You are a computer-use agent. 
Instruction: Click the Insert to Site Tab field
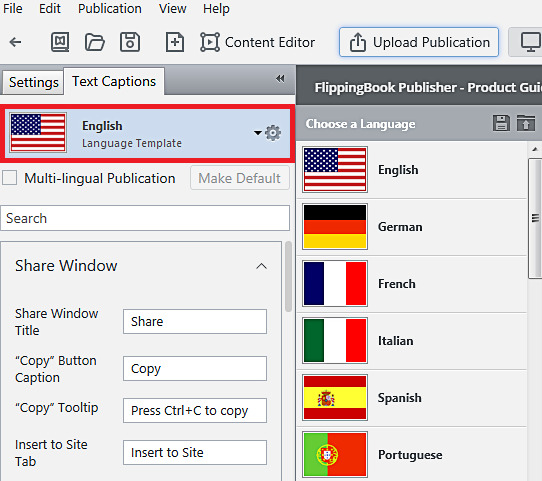(x=195, y=452)
